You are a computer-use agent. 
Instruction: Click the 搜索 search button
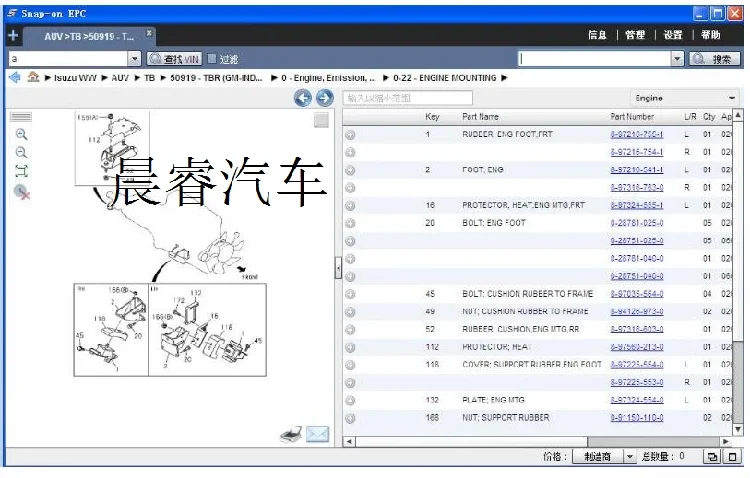tap(715, 59)
